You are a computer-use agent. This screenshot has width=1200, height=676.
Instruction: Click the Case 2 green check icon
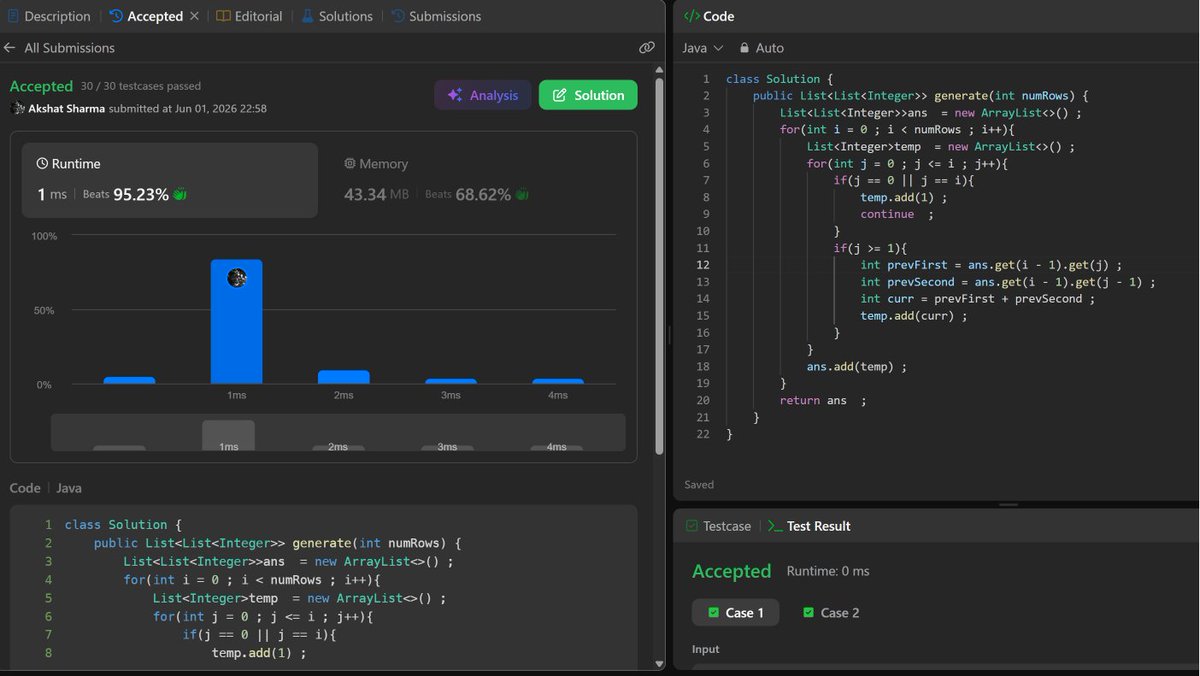point(808,613)
